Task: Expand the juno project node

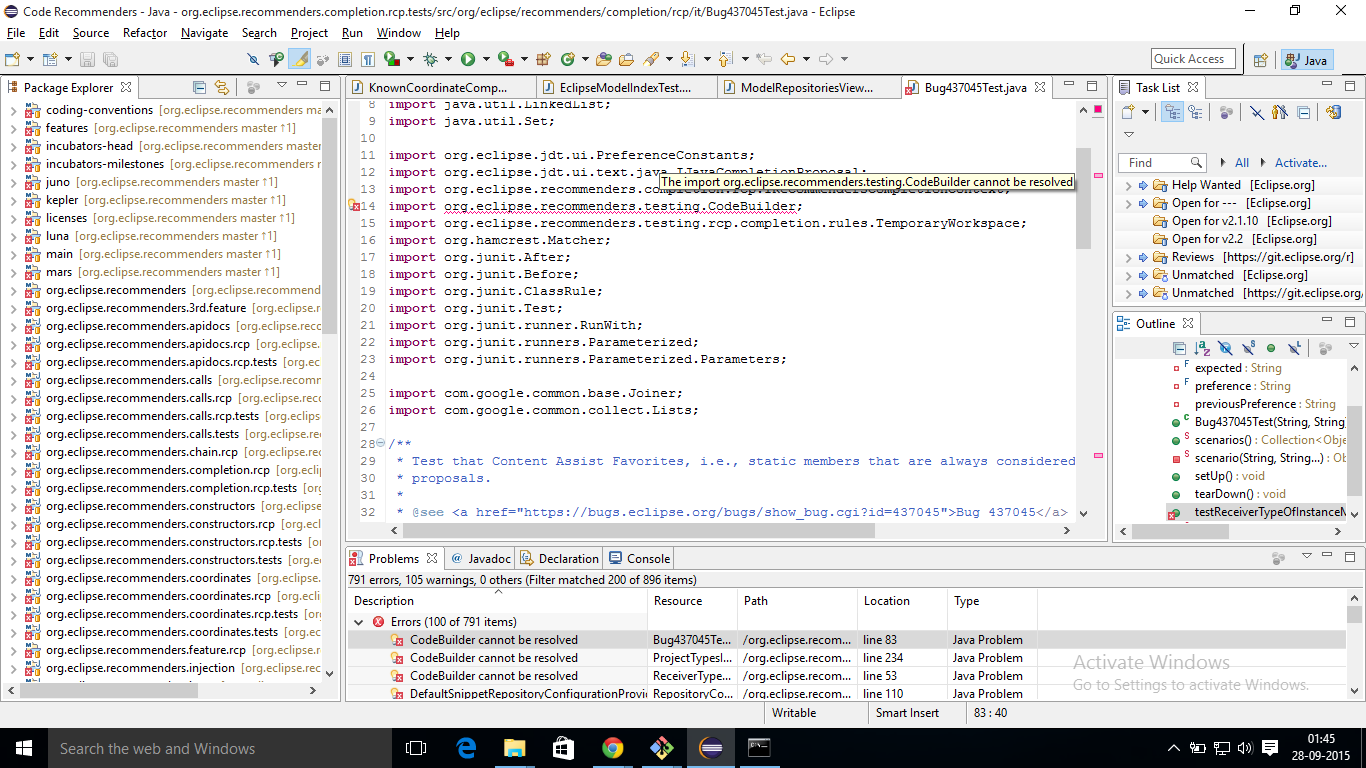Action: (x=13, y=182)
